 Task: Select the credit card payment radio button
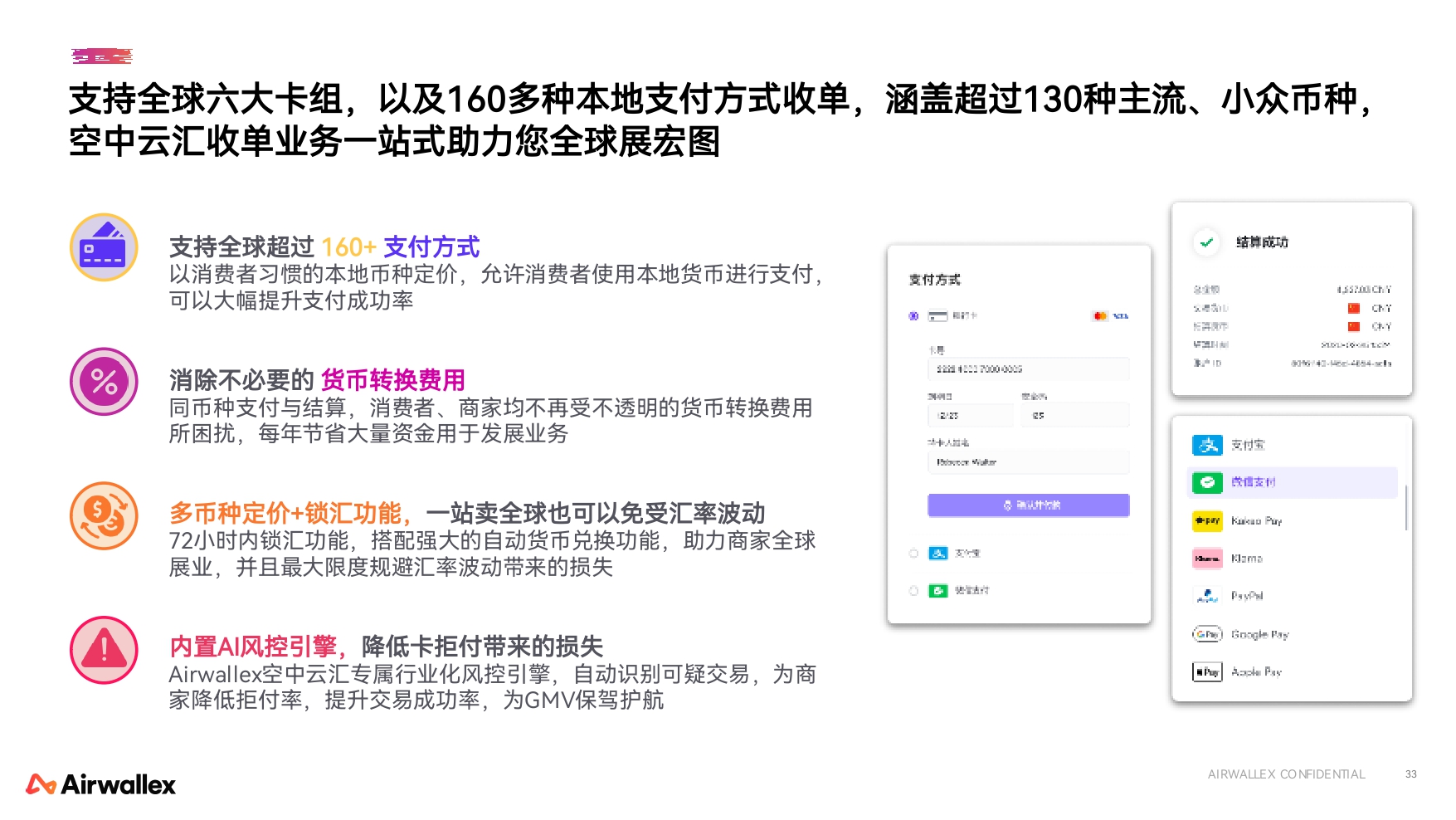[913, 316]
